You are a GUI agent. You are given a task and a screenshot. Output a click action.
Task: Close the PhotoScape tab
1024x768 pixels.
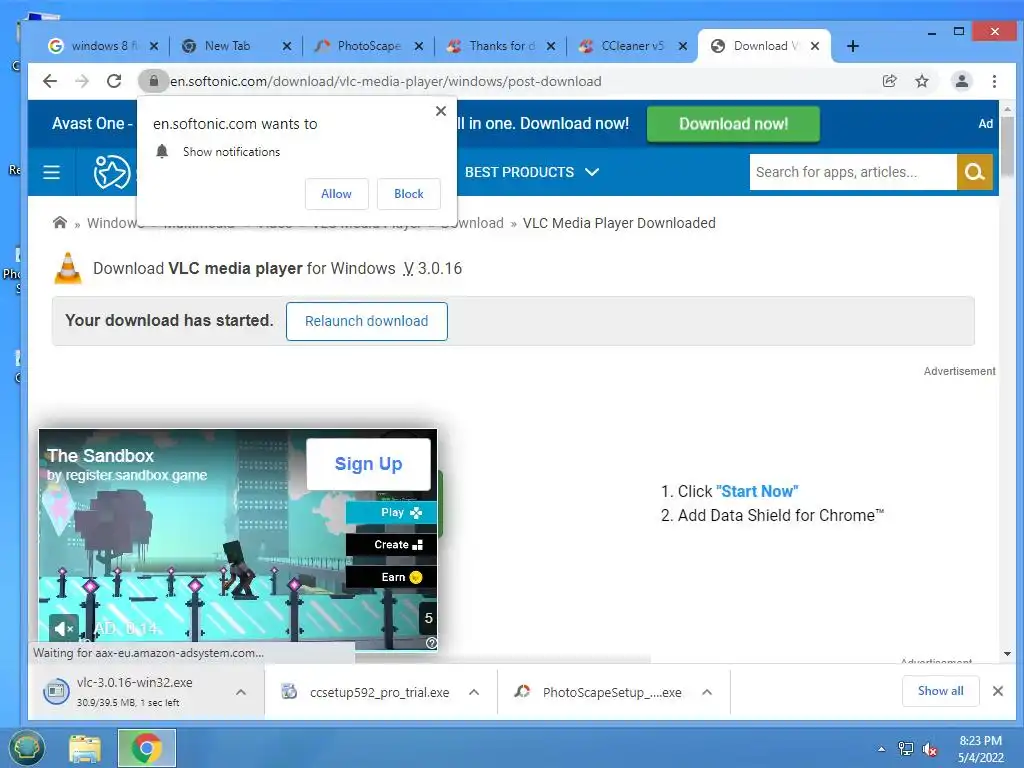coord(419,46)
